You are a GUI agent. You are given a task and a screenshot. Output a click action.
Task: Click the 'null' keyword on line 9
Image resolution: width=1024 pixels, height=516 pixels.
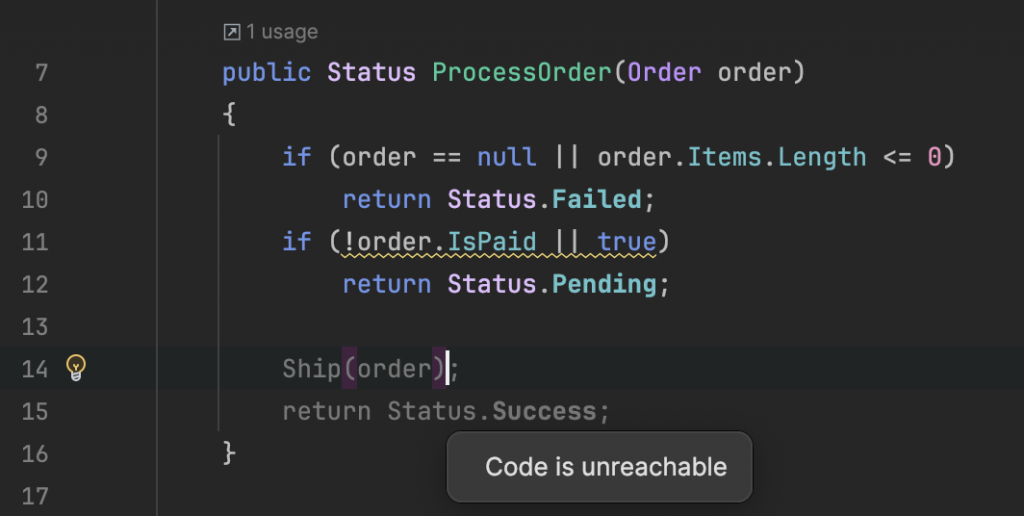click(x=506, y=157)
